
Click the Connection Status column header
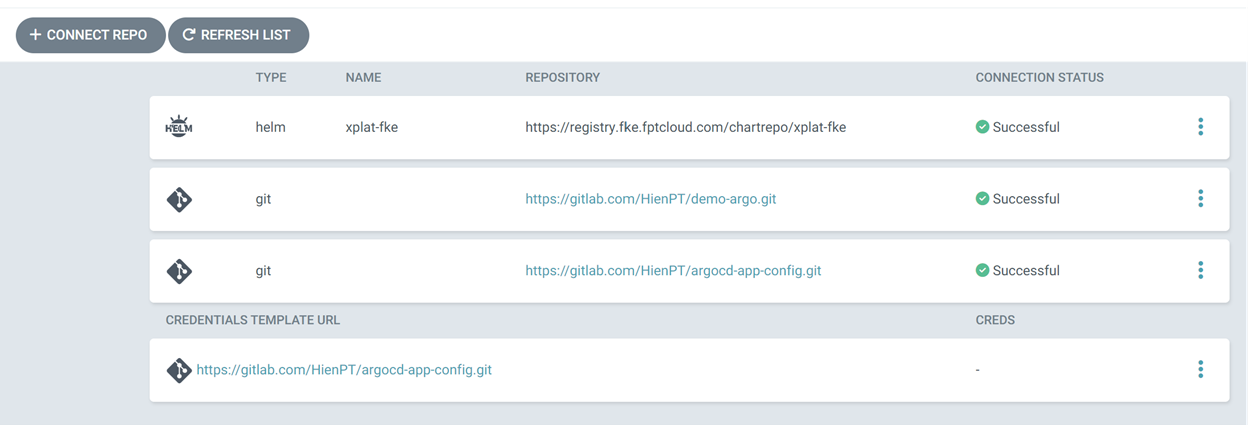click(x=1039, y=77)
